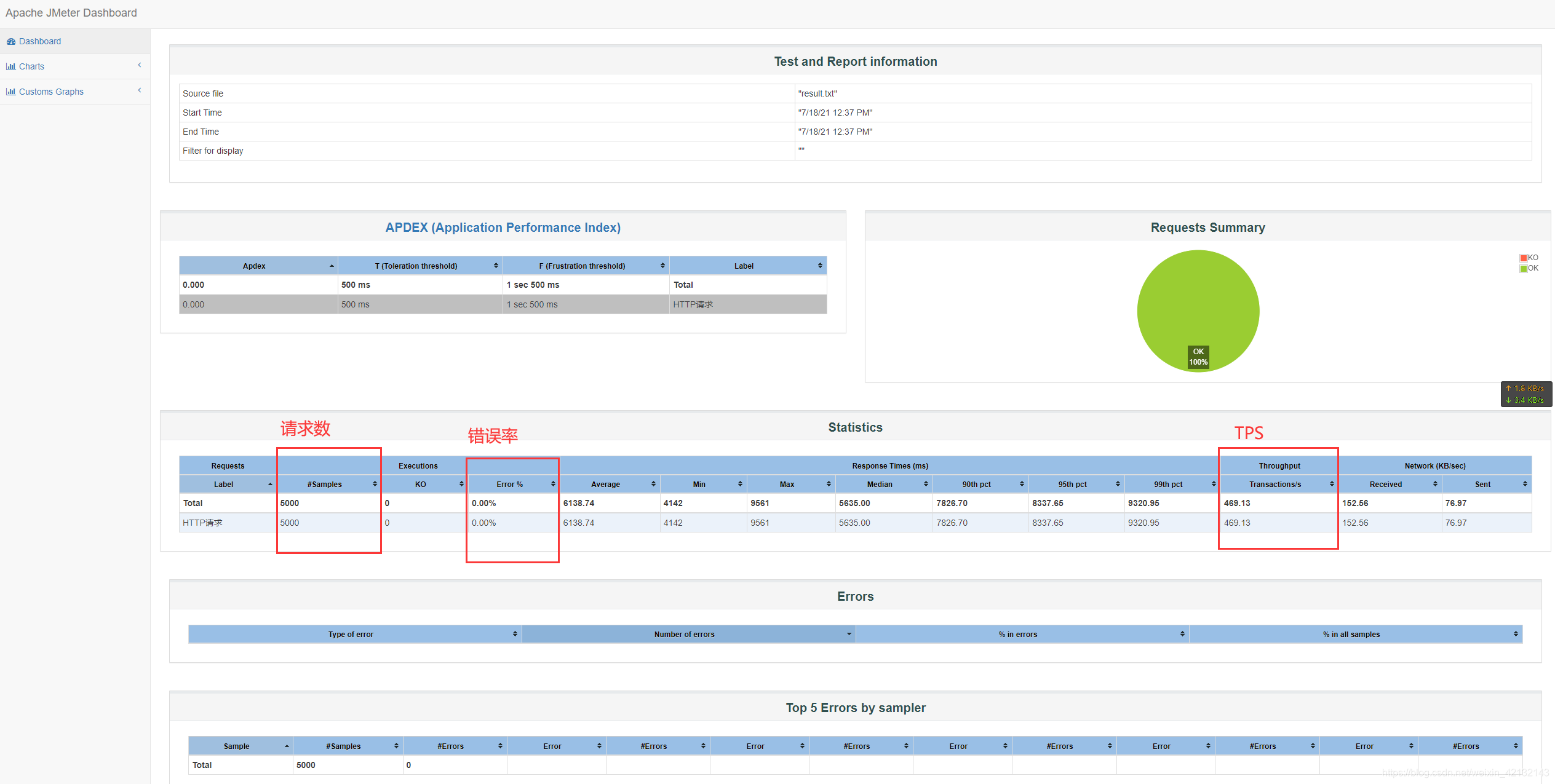Click the Customs Graphs bar-chart icon
This screenshot has width=1555, height=784.
tap(11, 92)
